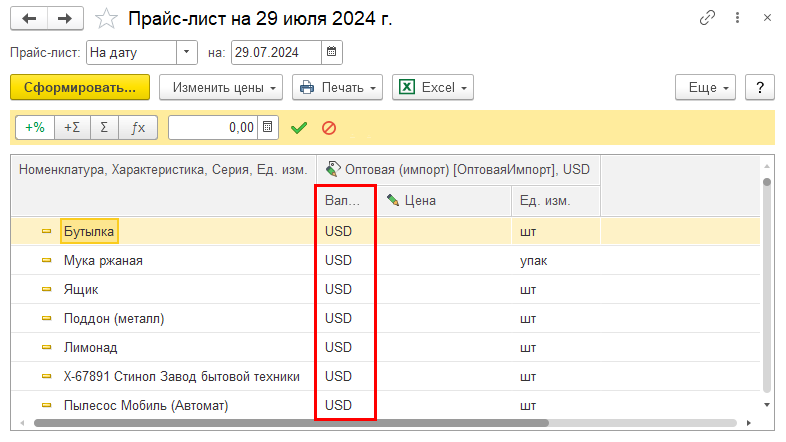Click the USD cell in Лимонад row
The image size is (786, 442).
coord(345,348)
